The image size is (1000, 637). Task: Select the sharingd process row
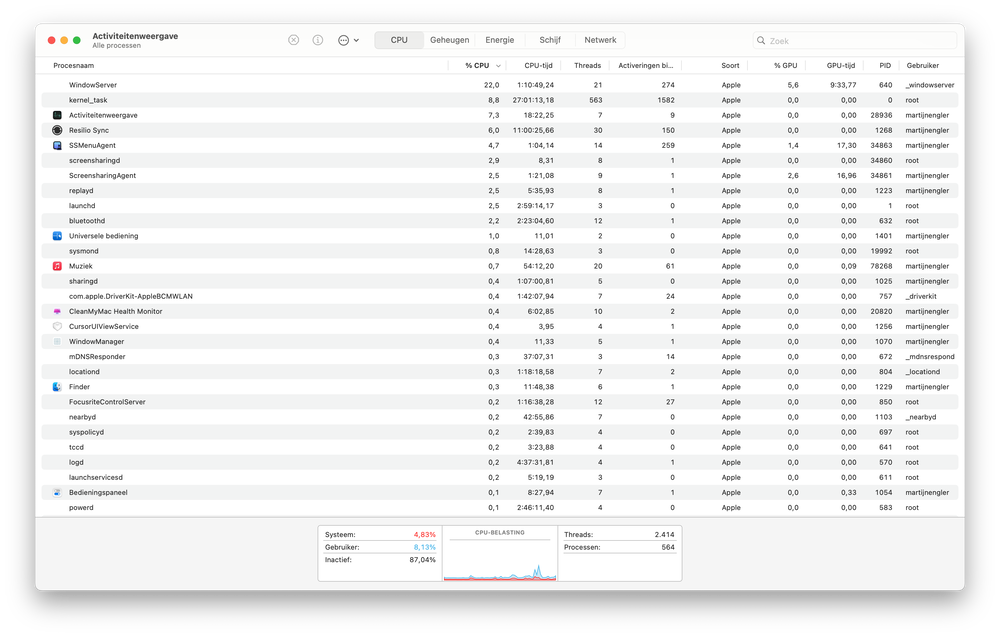click(x=499, y=281)
